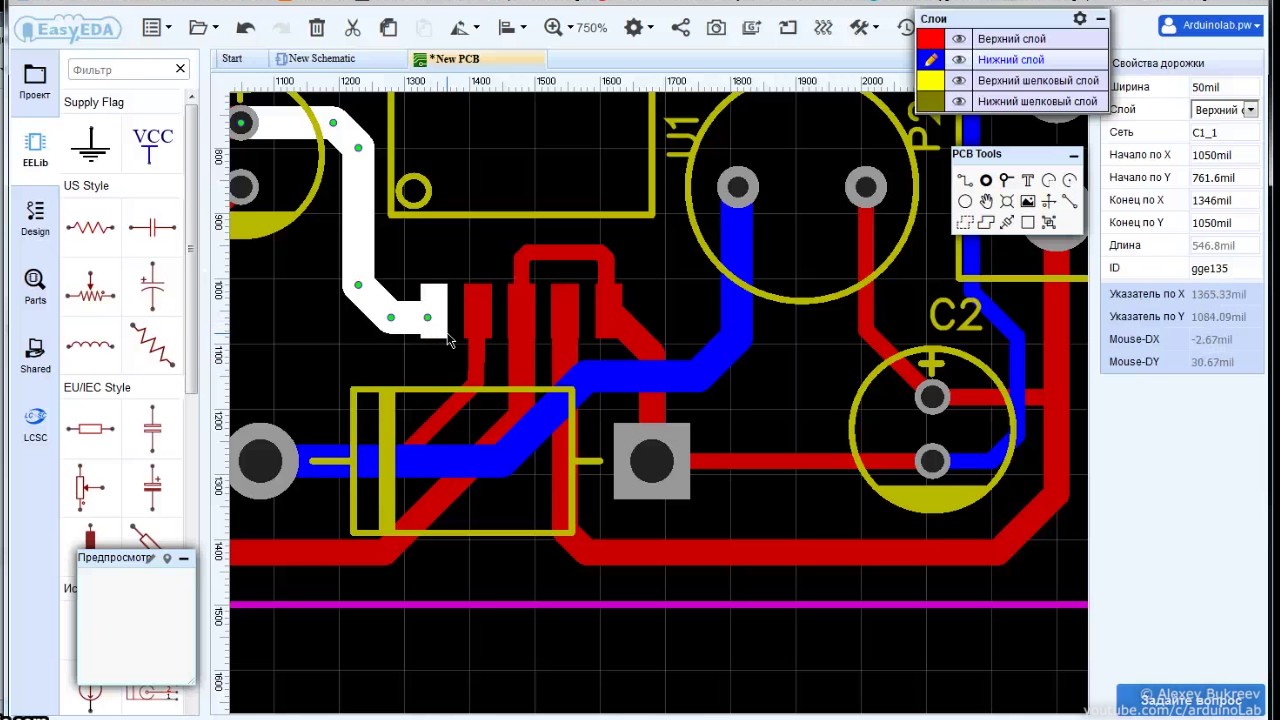Pick the US Style capacitor symbol
Screen dimensions: 1280x720
coord(152,228)
